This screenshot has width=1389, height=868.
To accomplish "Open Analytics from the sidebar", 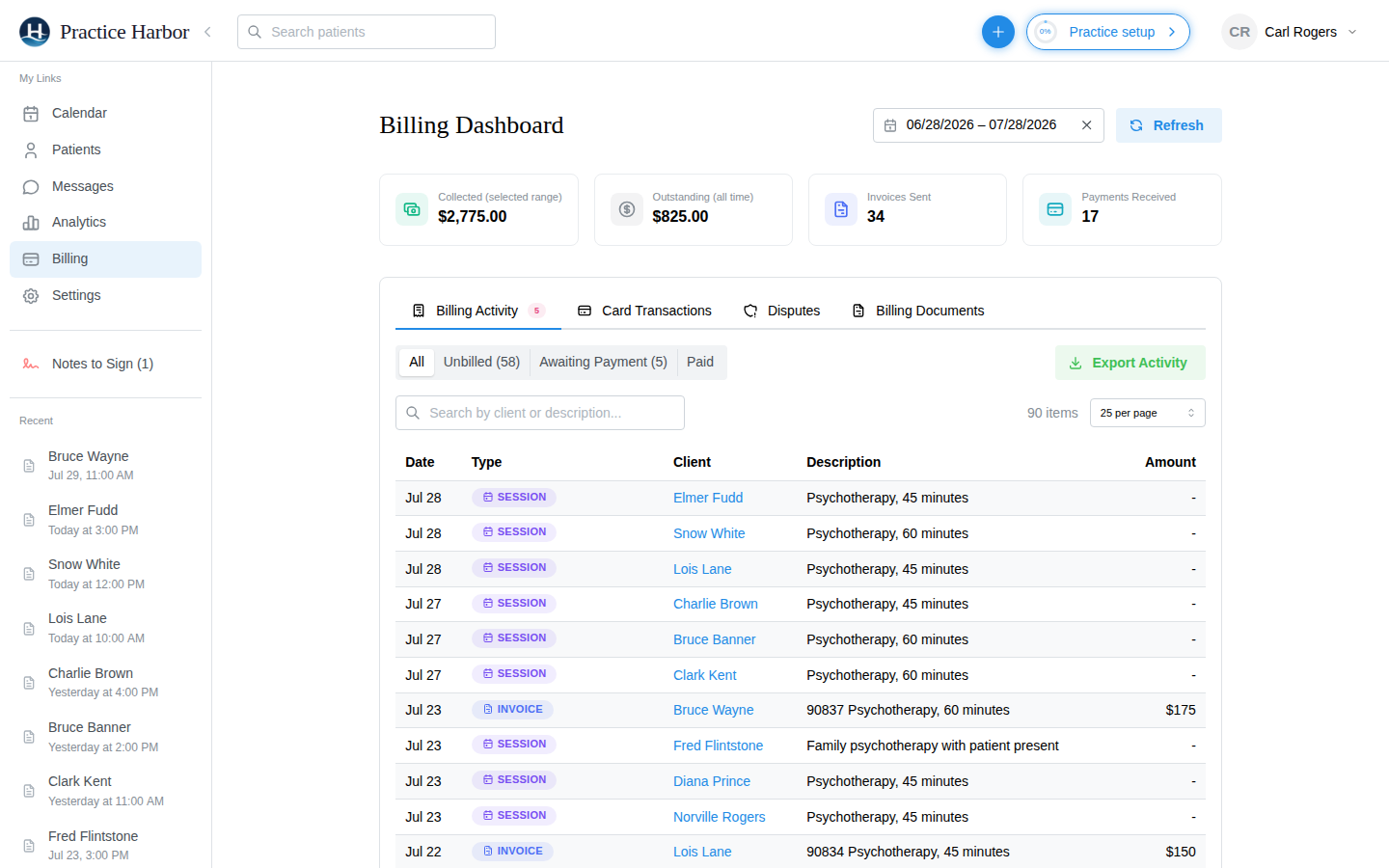I will [x=105, y=223].
